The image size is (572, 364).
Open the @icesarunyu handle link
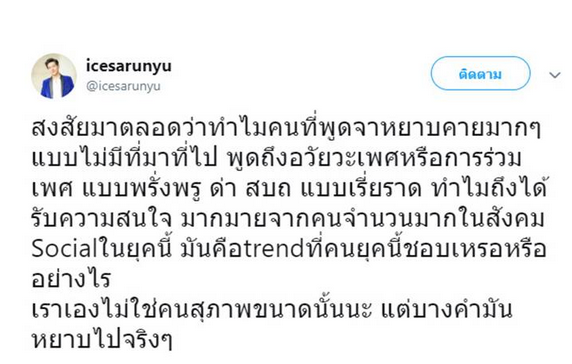[123, 86]
